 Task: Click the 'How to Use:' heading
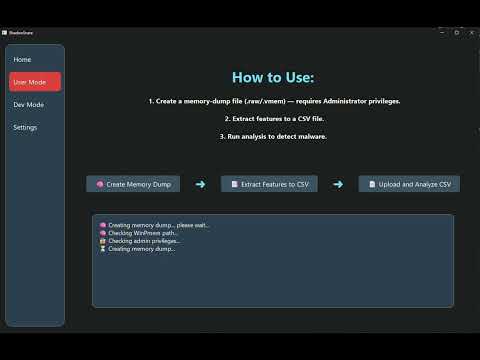coord(273,77)
